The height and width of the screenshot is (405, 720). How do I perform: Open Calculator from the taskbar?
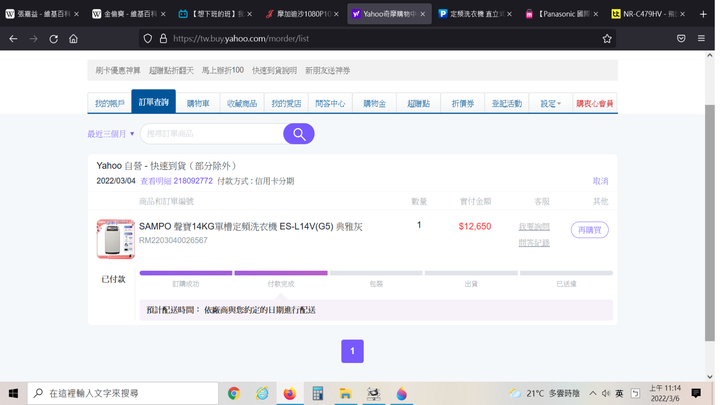coord(318,394)
